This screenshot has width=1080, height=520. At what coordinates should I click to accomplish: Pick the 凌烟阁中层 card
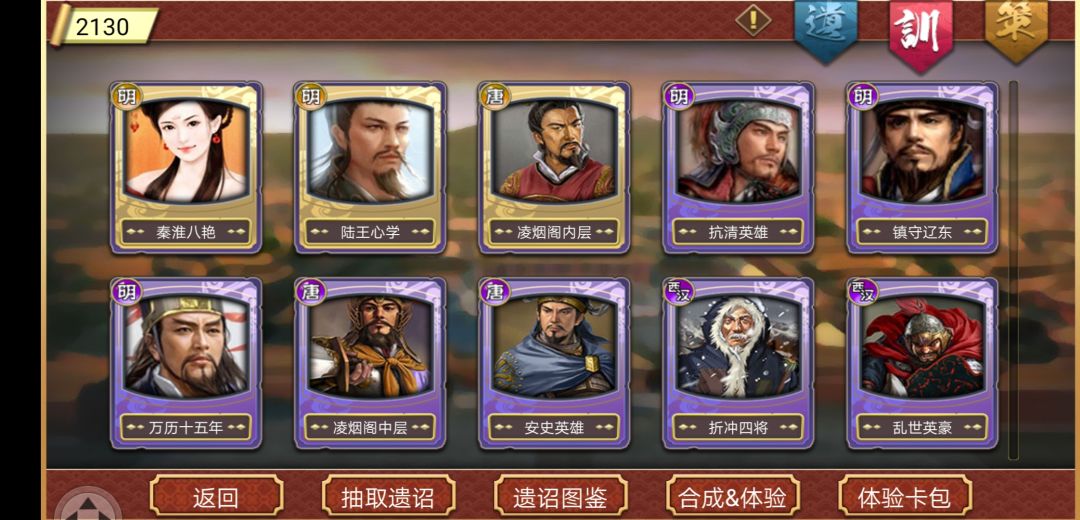(x=370, y=363)
